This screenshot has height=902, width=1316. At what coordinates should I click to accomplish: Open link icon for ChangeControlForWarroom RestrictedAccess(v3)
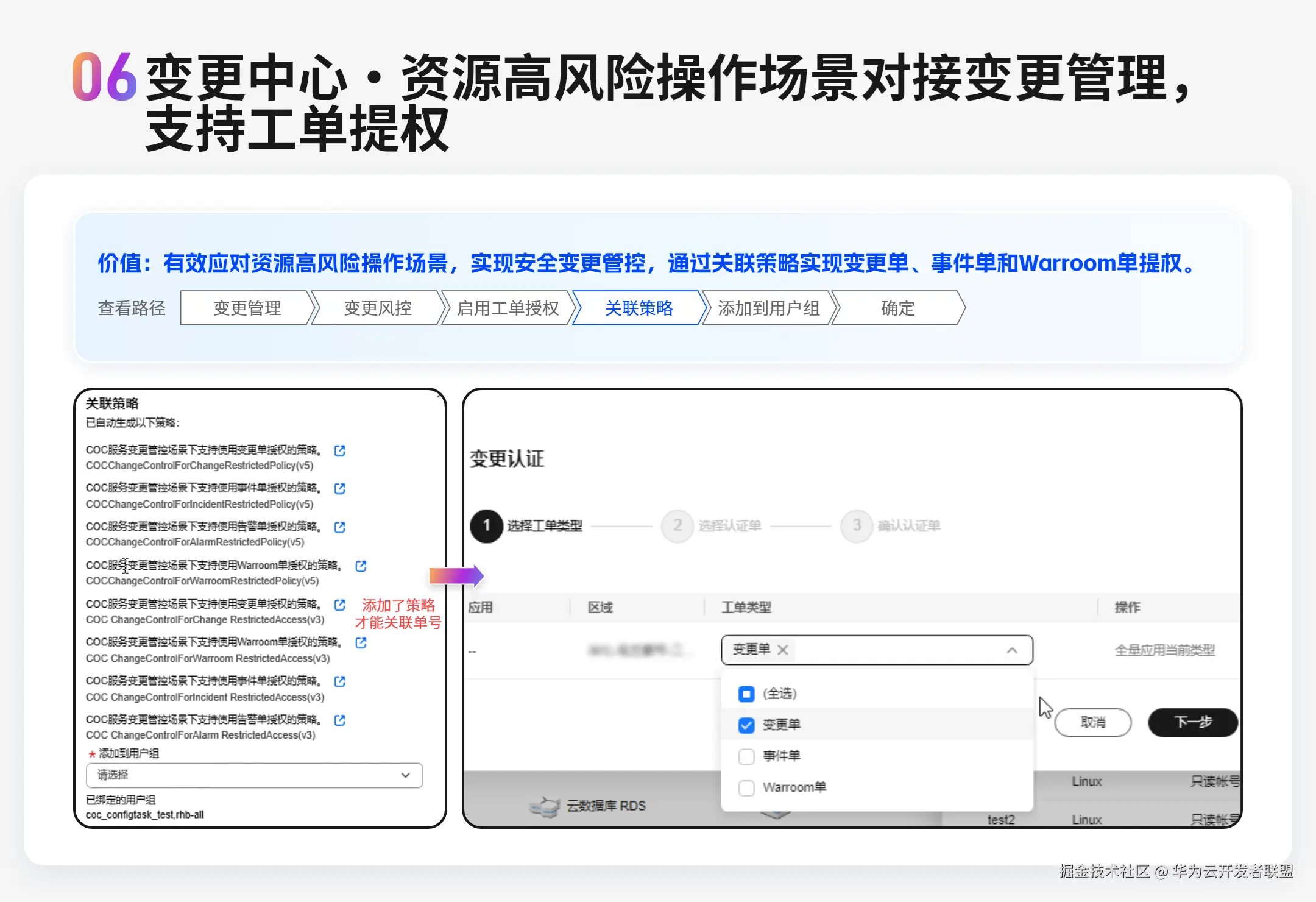pos(361,643)
